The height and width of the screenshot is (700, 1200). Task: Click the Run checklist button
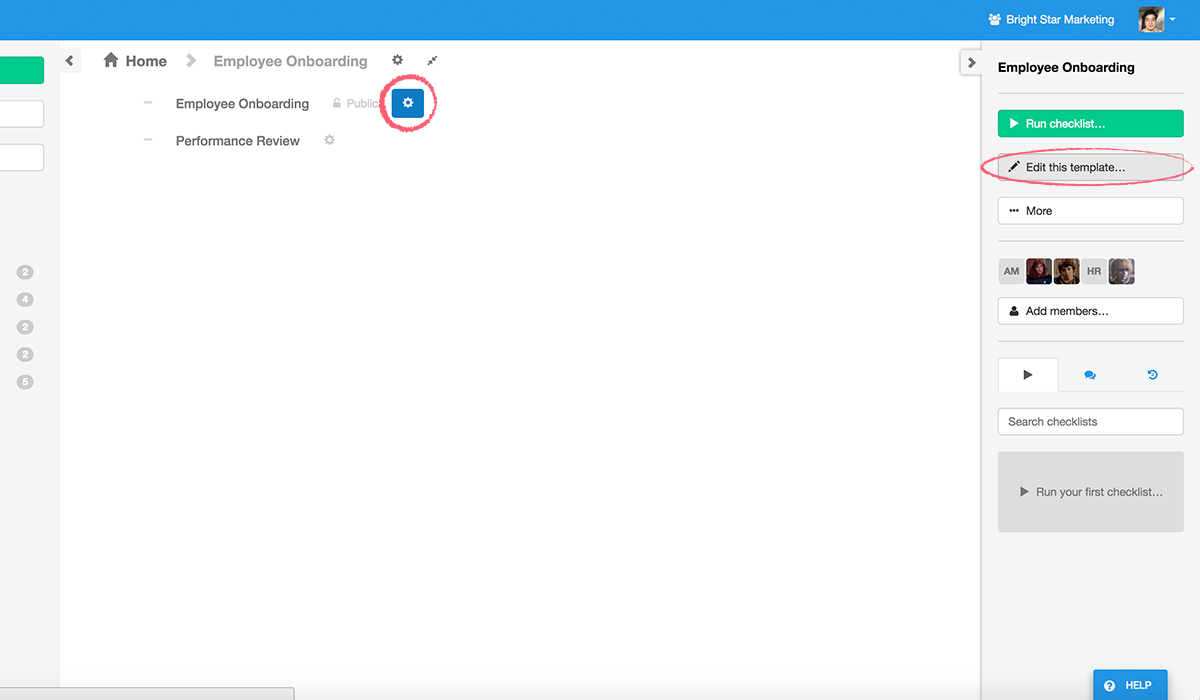[x=1091, y=124]
